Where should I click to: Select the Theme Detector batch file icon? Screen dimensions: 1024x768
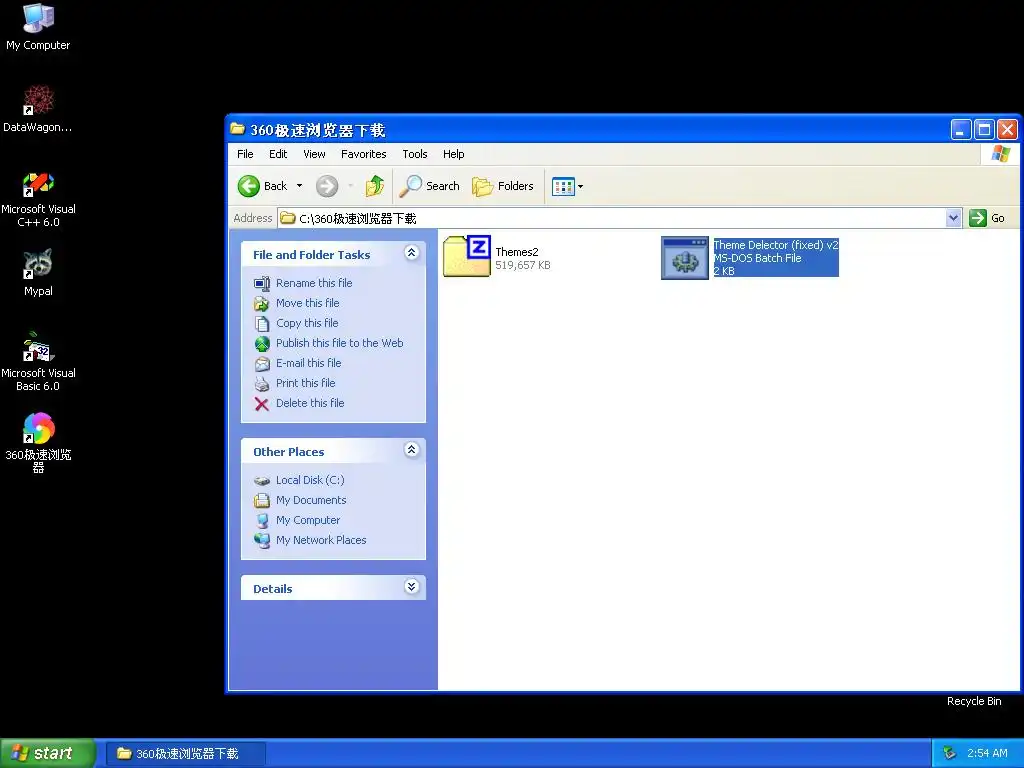coord(684,258)
